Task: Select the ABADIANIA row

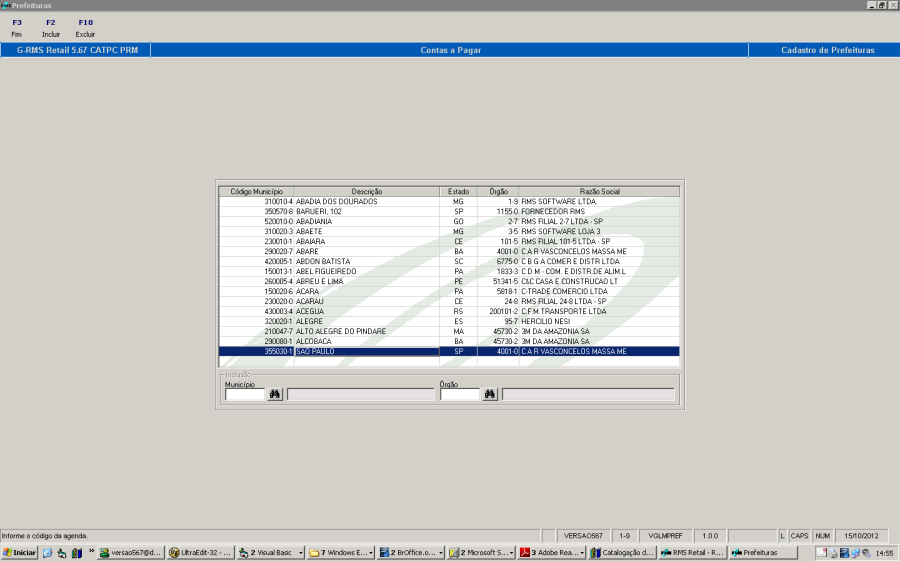Action: pos(449,222)
